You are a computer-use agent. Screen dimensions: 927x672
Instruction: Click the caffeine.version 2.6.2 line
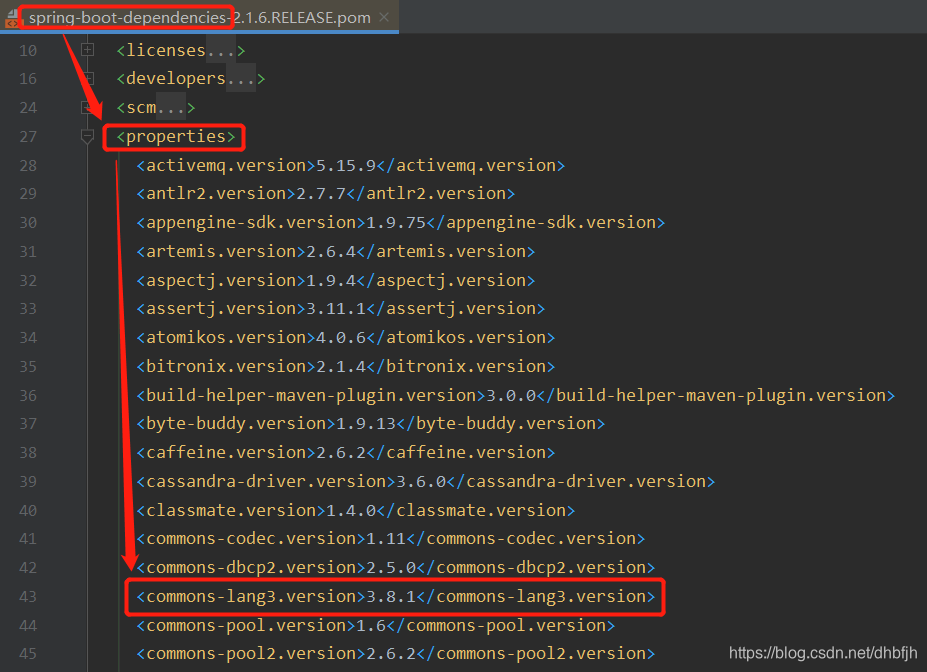(x=346, y=453)
